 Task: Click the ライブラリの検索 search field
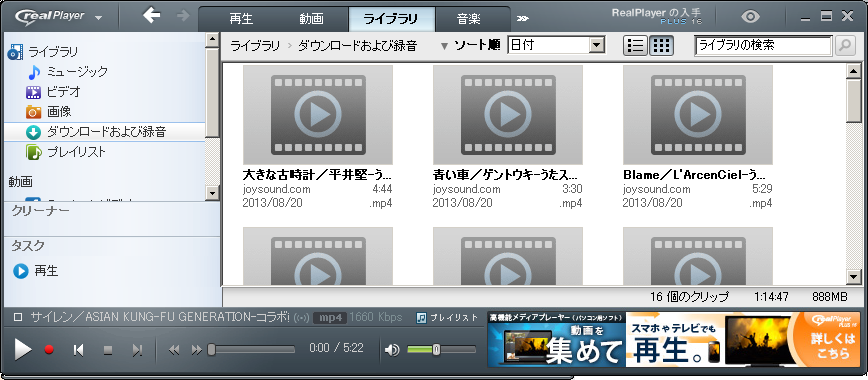(763, 46)
